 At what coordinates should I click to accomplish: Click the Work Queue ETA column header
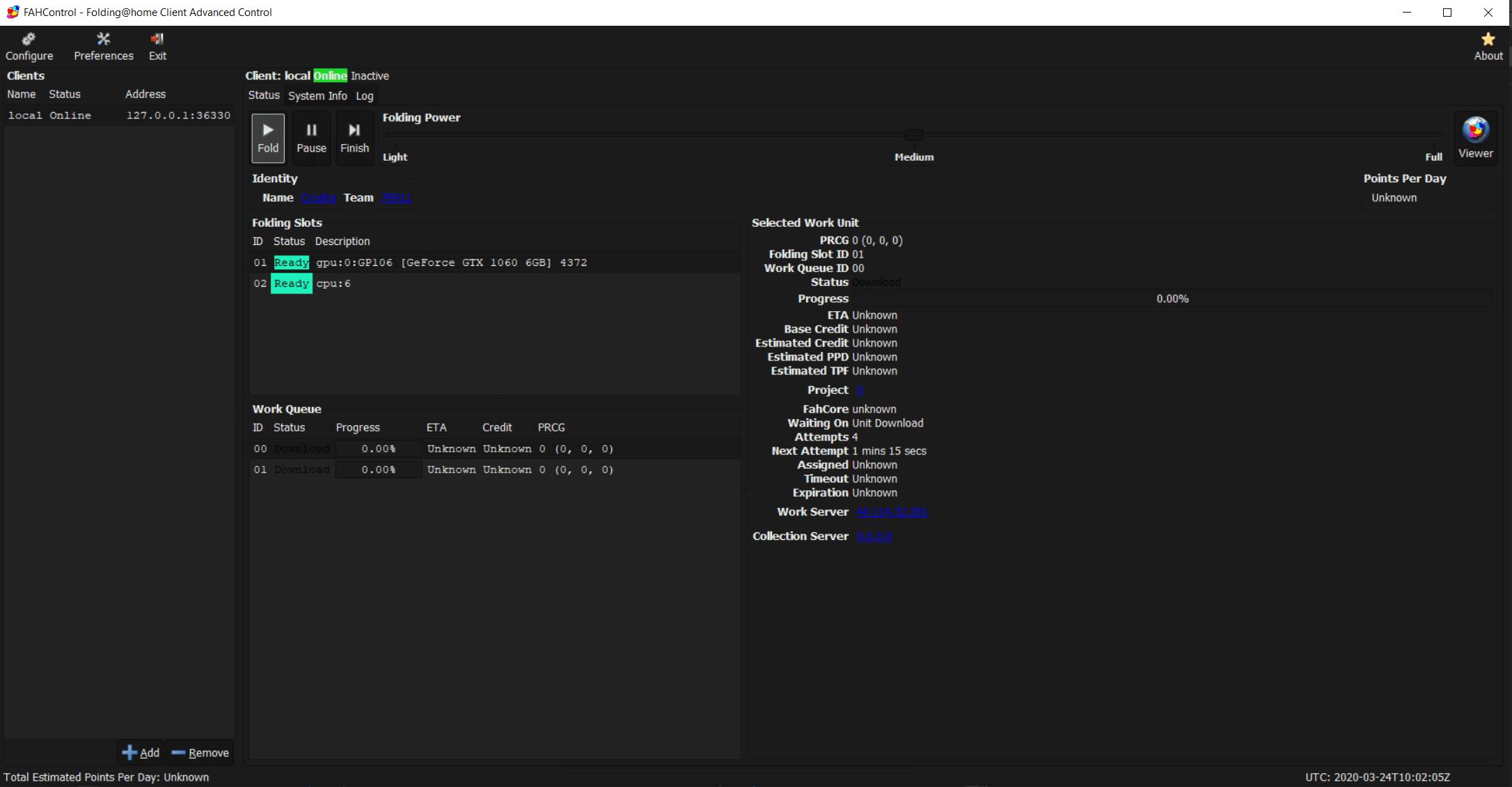(436, 427)
